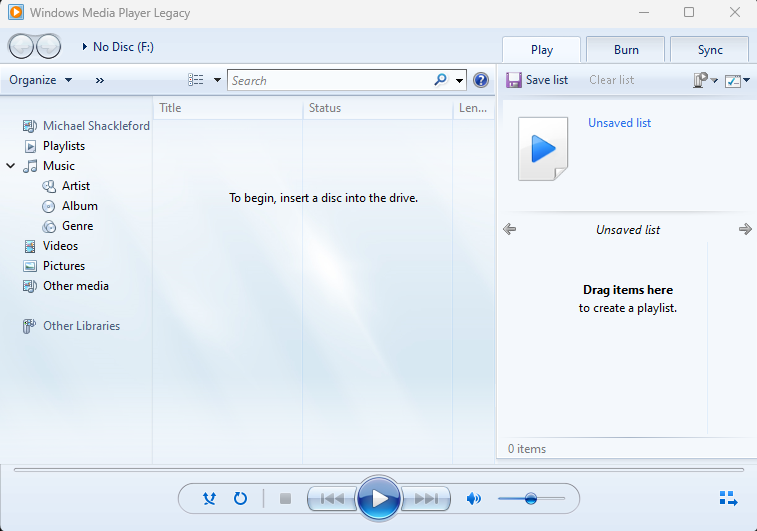Switch to the Sync tab
The image size is (757, 531).
(x=709, y=50)
